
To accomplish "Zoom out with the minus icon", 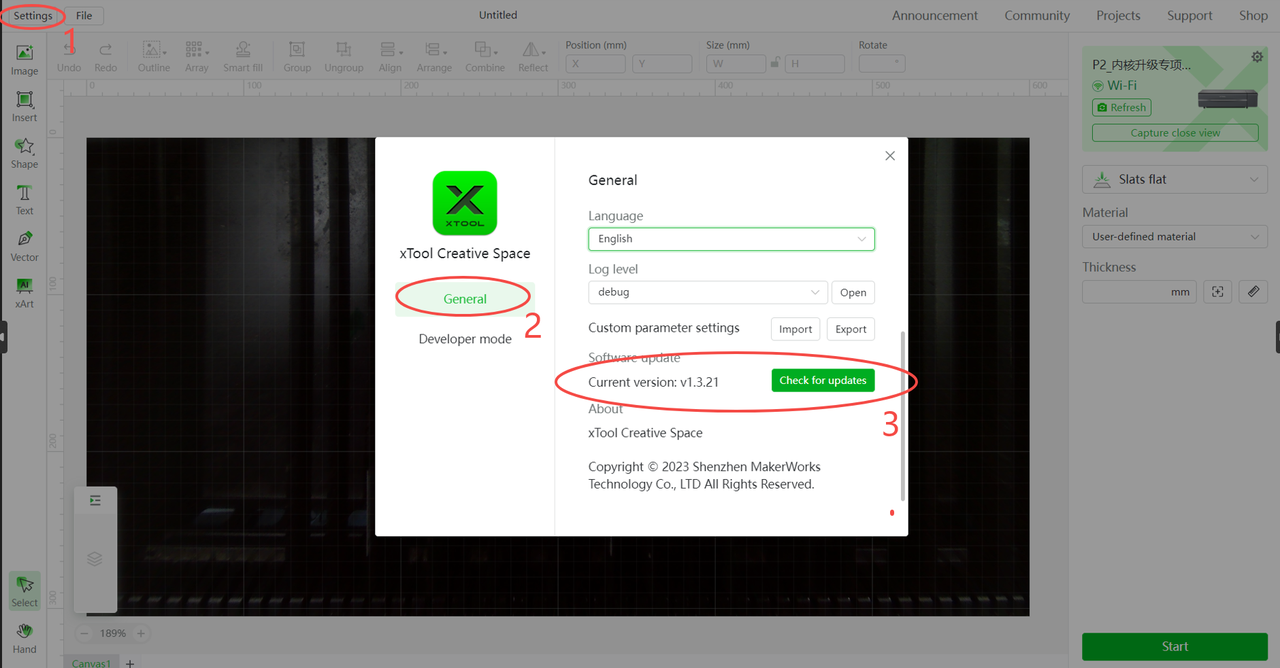I will click(84, 633).
